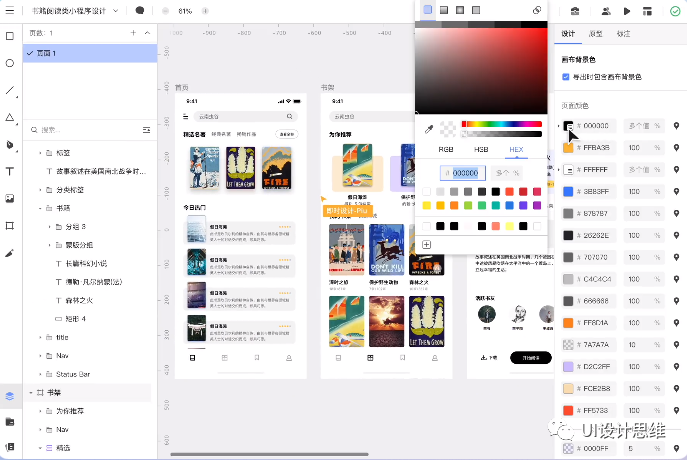Pick a color with the eyedropper
Image resolution: width=687 pixels, height=460 pixels.
428,129
